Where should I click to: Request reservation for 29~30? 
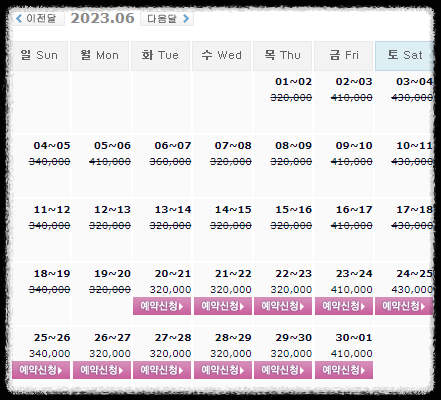click(x=283, y=370)
